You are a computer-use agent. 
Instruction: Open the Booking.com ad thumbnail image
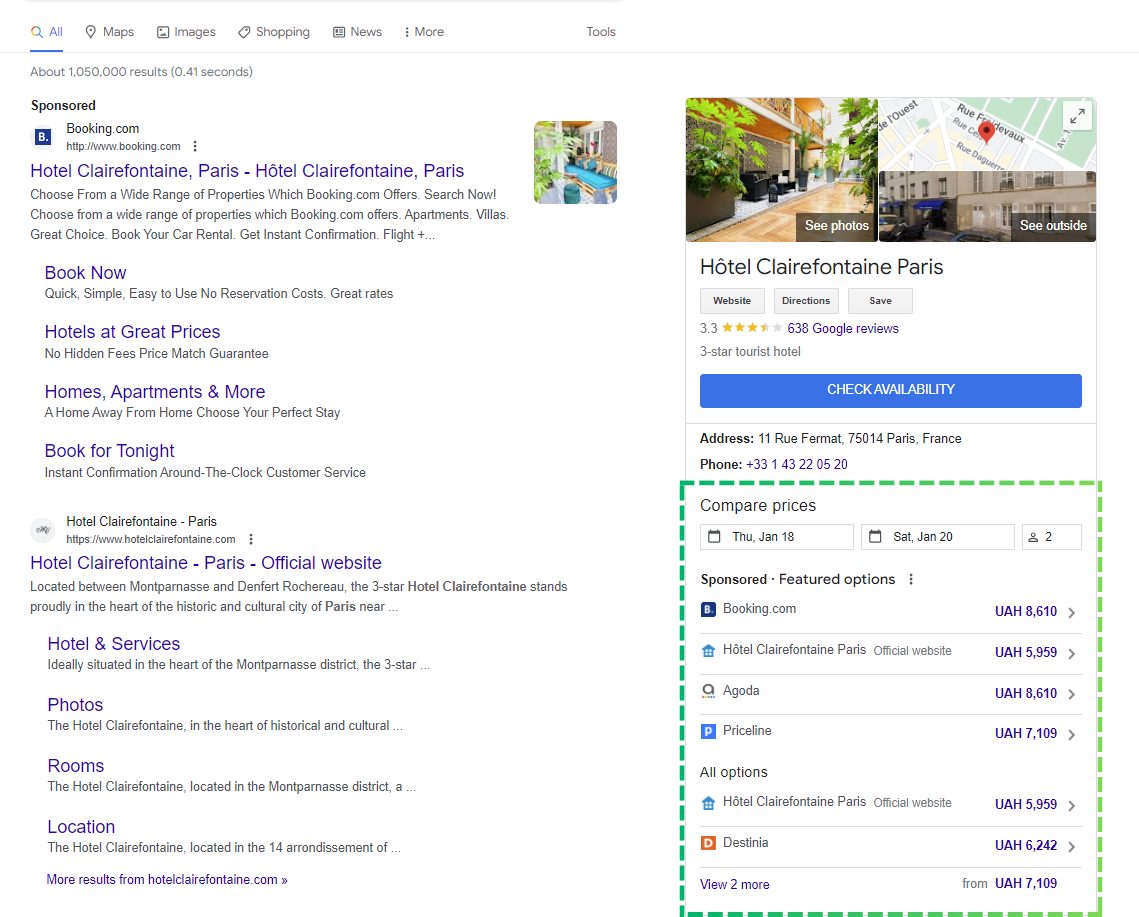click(x=575, y=162)
